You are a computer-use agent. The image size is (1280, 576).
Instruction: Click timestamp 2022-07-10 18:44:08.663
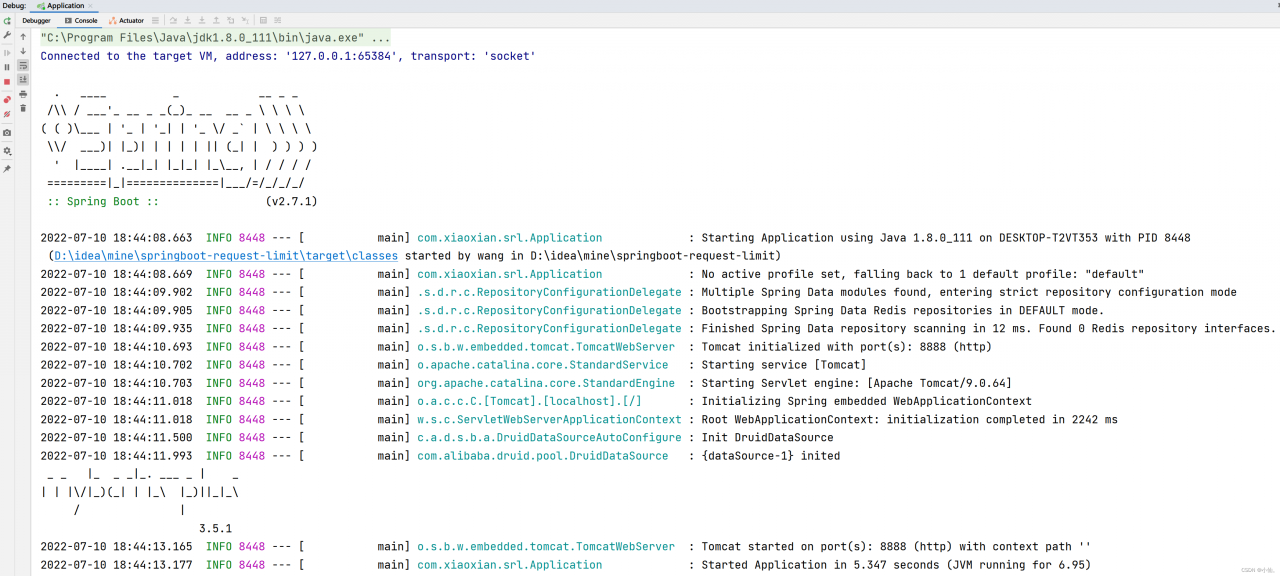116,238
